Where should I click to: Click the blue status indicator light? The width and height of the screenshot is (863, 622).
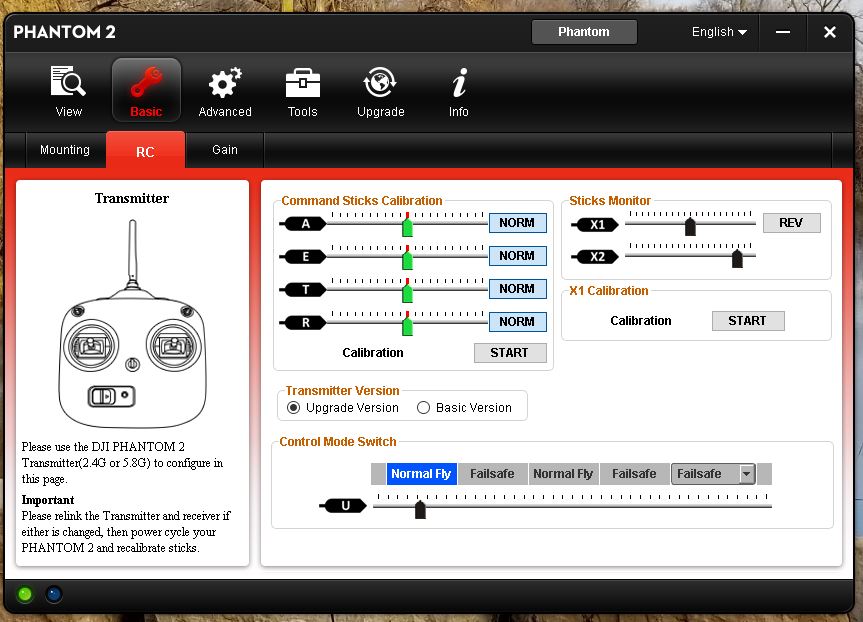point(53,594)
